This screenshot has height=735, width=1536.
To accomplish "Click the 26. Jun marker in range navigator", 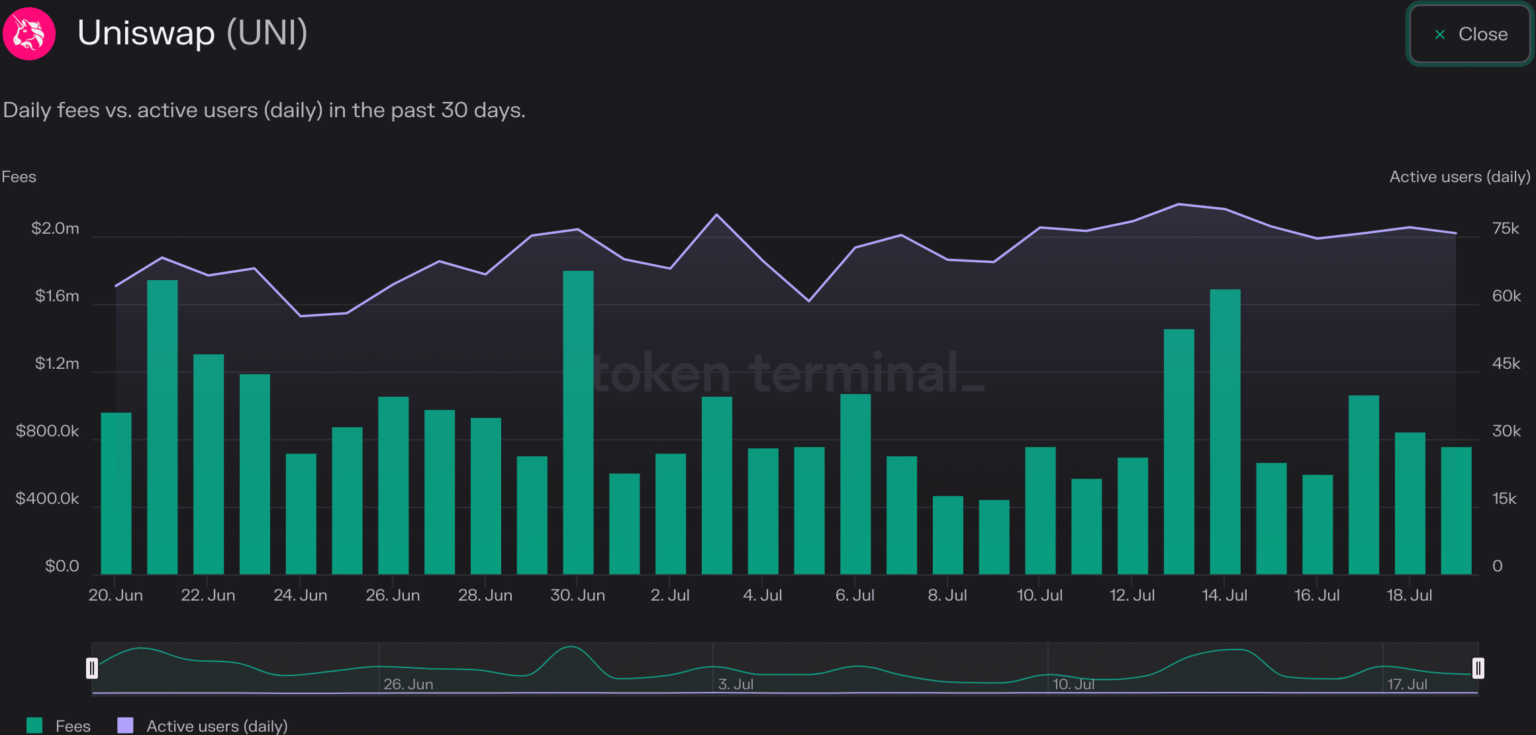I will click(408, 684).
